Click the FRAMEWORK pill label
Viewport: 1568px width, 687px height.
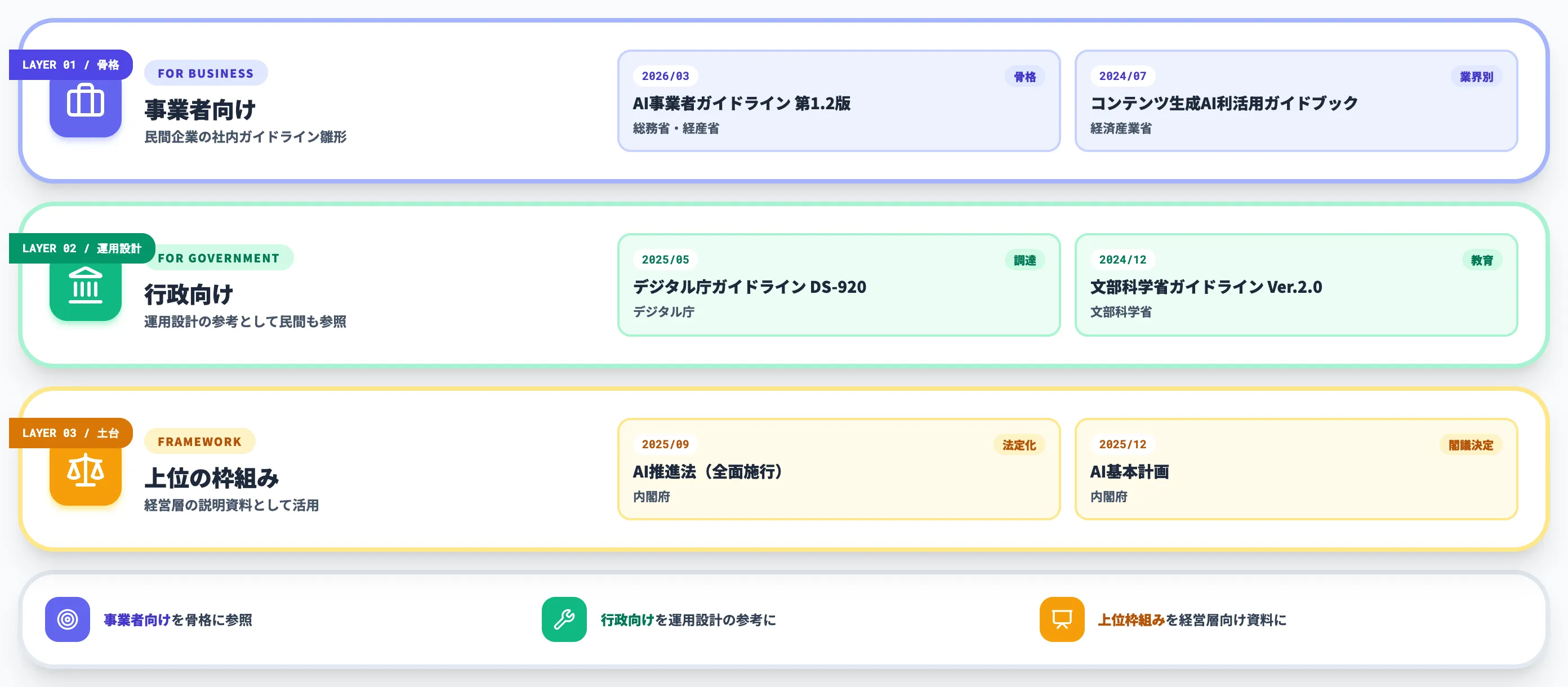199,441
